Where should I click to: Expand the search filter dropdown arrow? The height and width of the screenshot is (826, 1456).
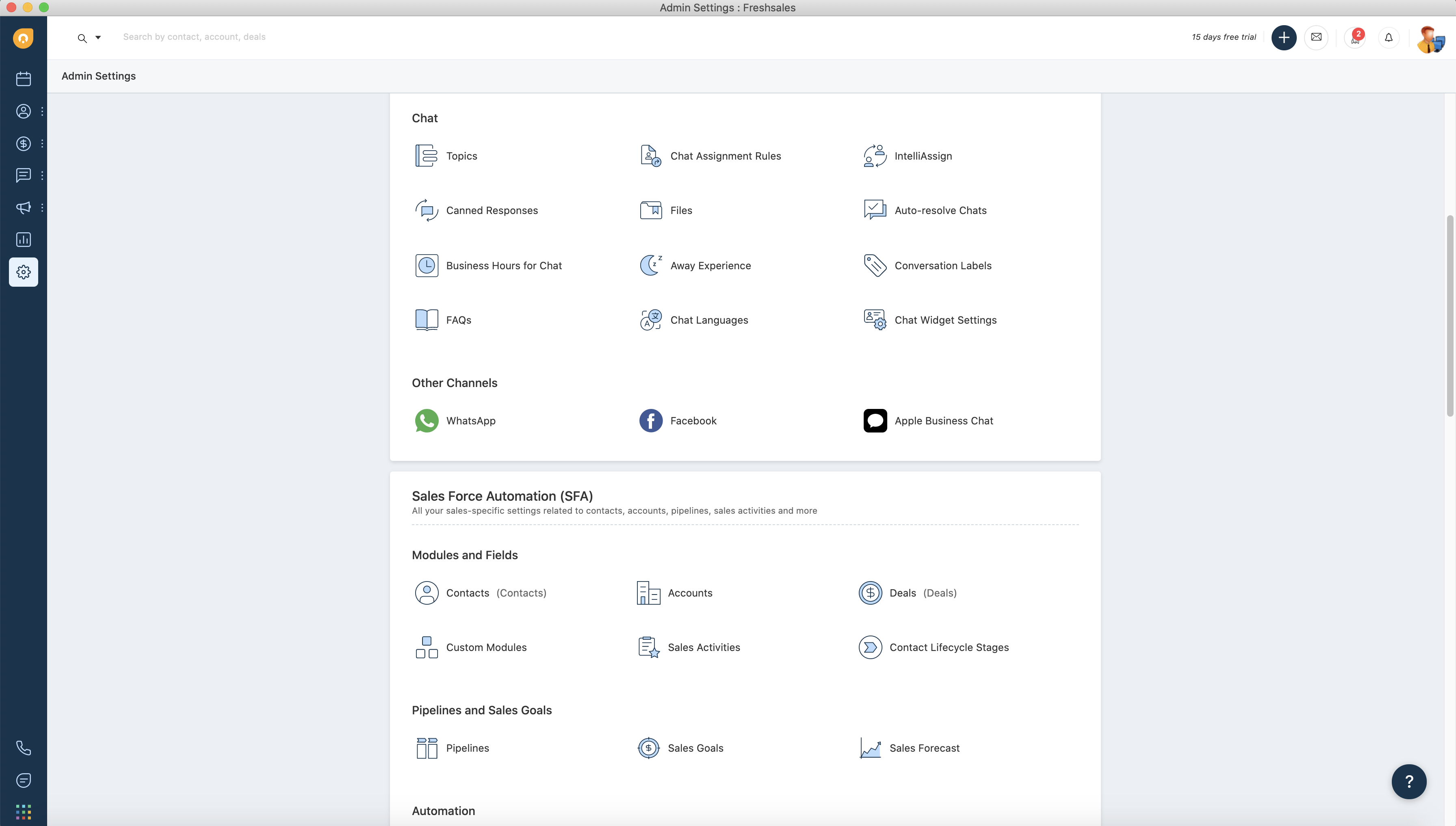[97, 37]
